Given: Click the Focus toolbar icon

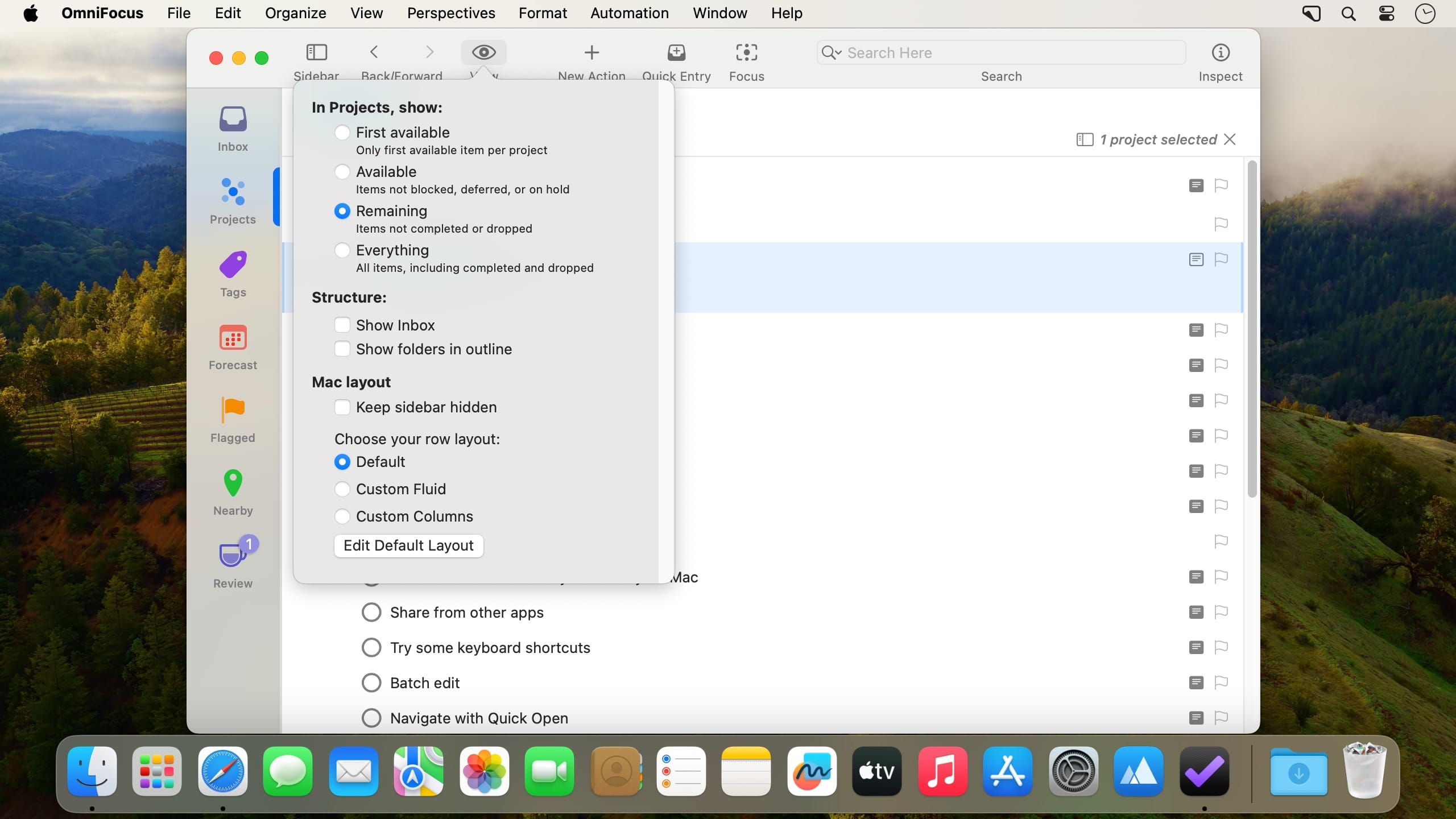Looking at the screenshot, I should click(x=746, y=53).
